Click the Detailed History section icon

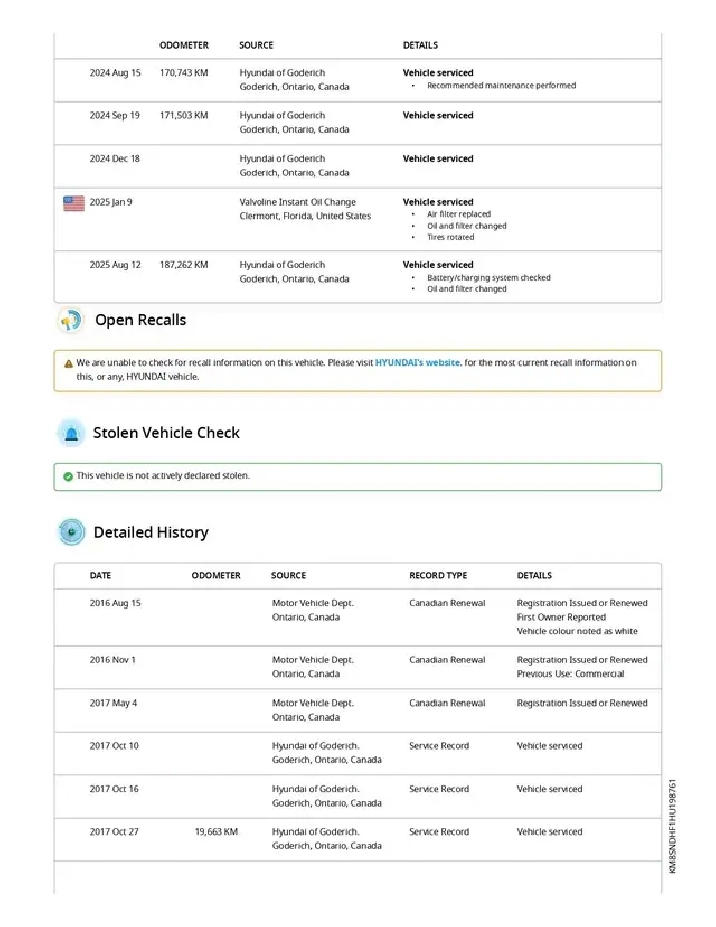point(70,533)
